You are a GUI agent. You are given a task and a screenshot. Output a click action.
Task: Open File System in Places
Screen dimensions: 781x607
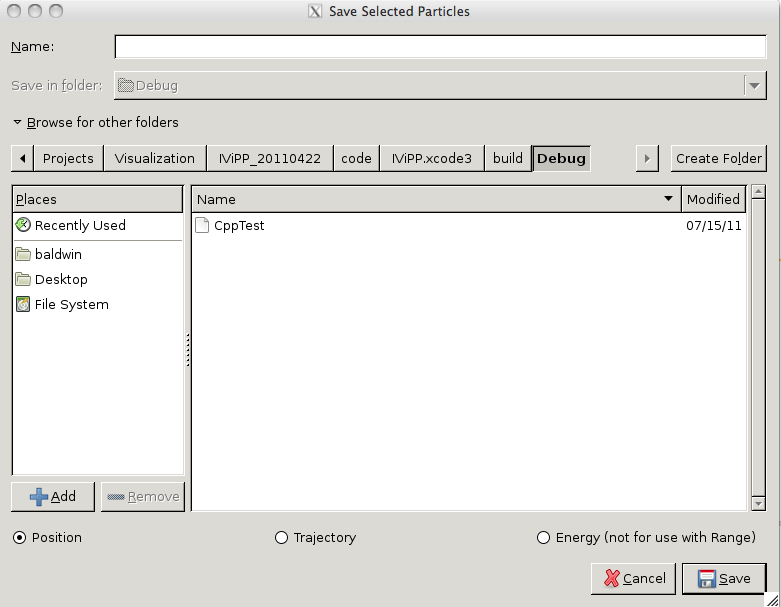(98, 304)
